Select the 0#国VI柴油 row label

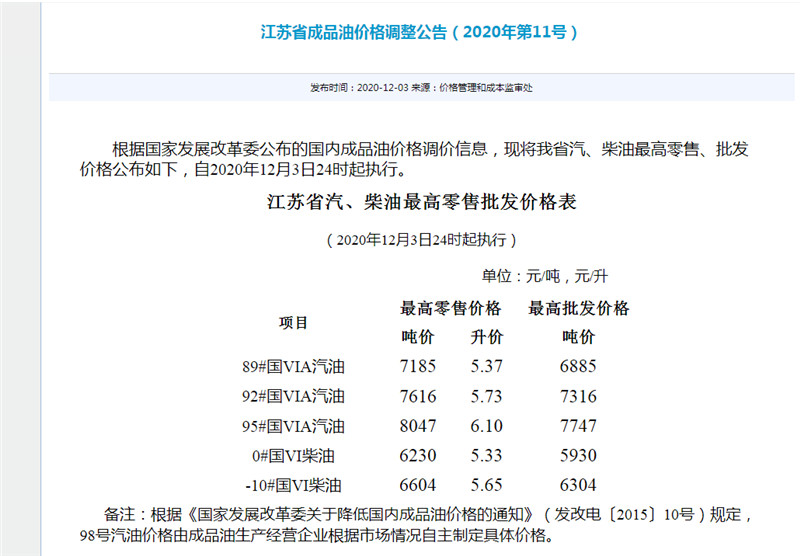[x=297, y=456]
